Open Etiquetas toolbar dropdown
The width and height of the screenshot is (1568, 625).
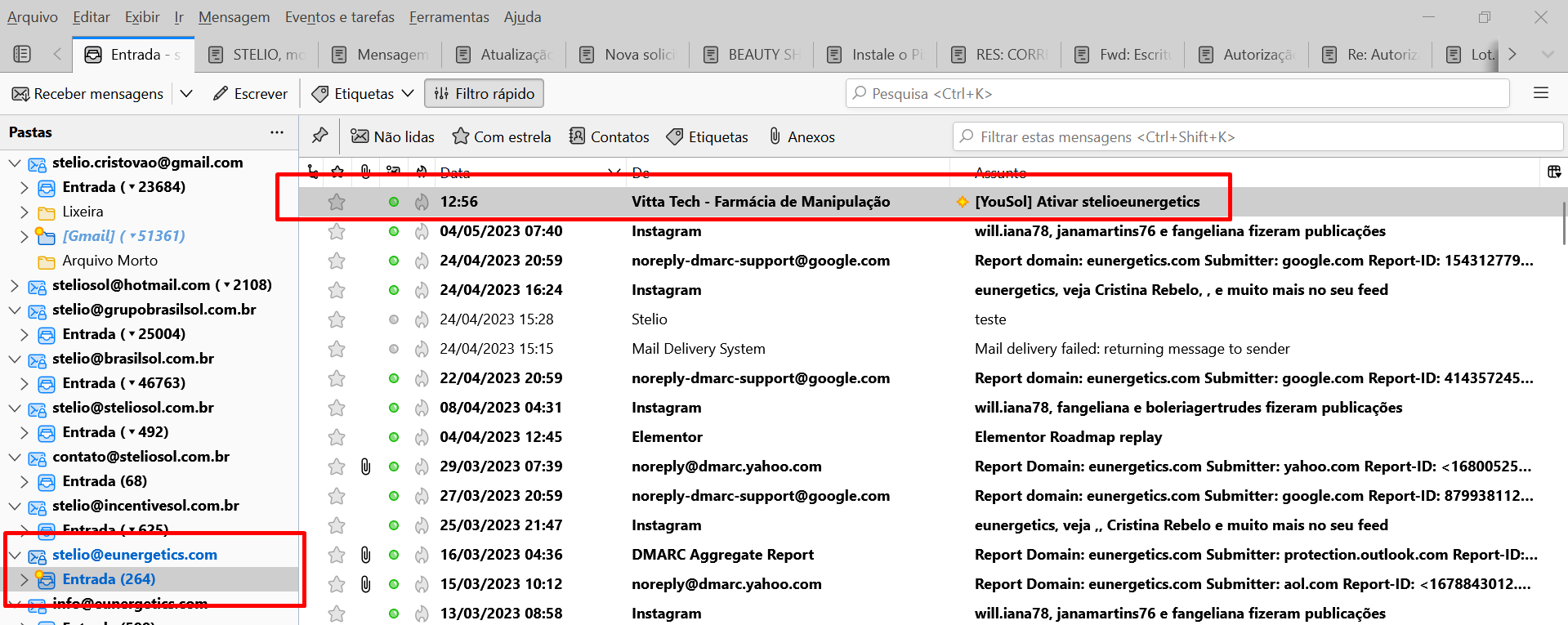click(x=364, y=94)
